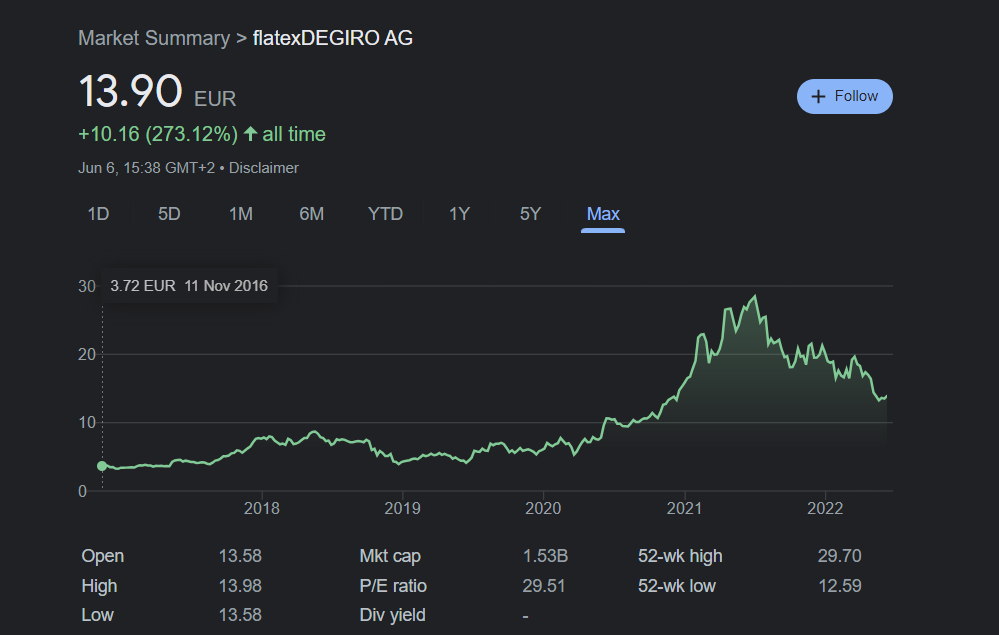View the 5Y chart range
Image resolution: width=999 pixels, height=635 pixels.
click(530, 214)
